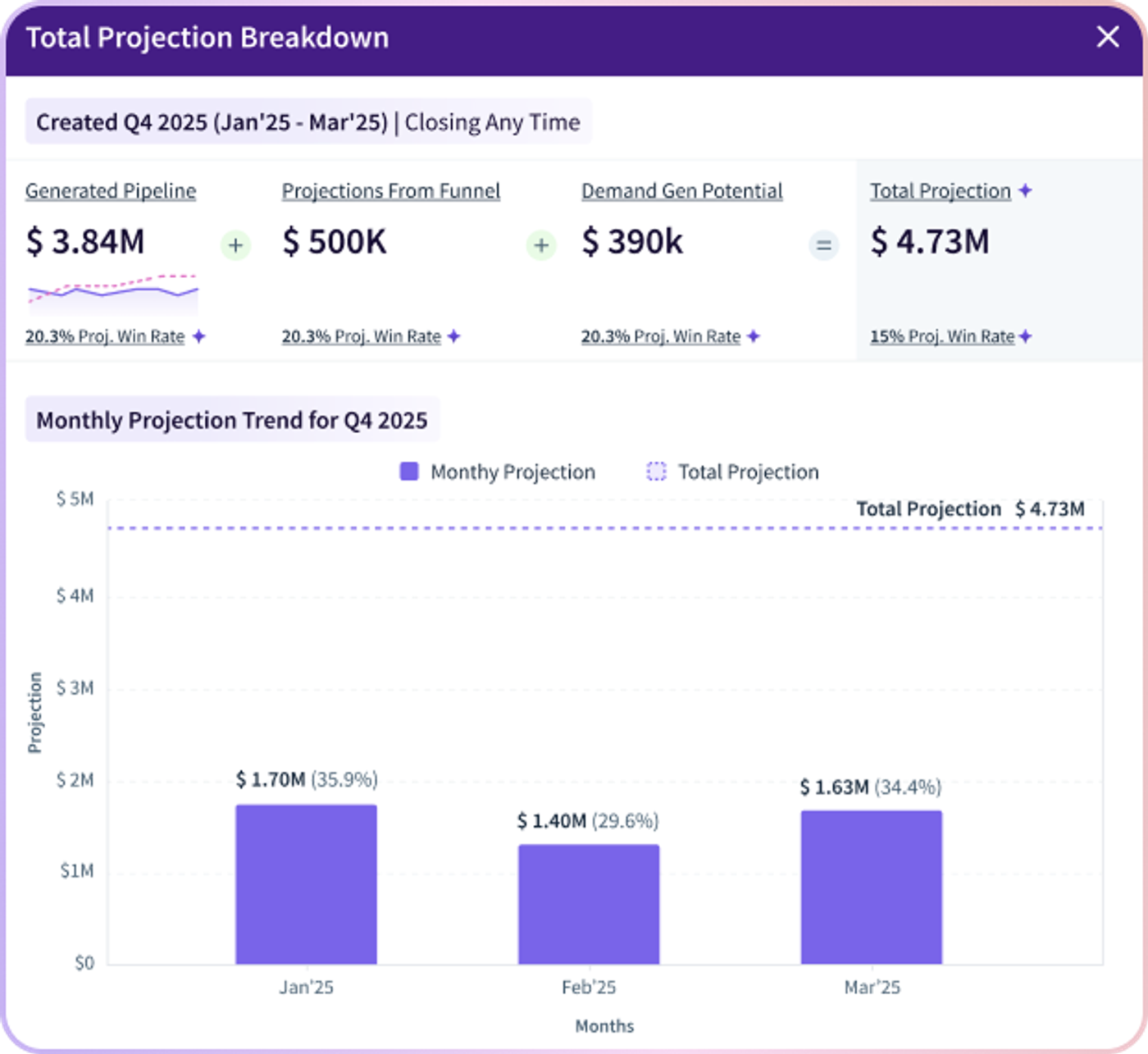Click the Jan'25 axis label

coord(306,988)
